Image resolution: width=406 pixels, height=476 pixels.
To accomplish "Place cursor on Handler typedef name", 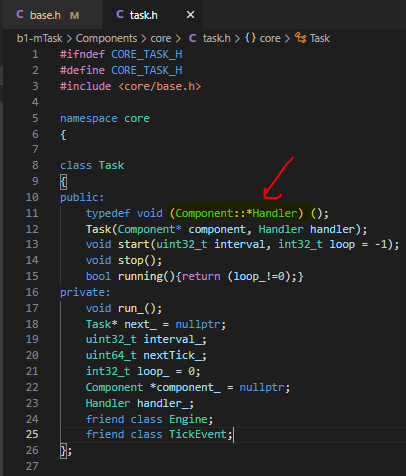I will (x=274, y=213).
